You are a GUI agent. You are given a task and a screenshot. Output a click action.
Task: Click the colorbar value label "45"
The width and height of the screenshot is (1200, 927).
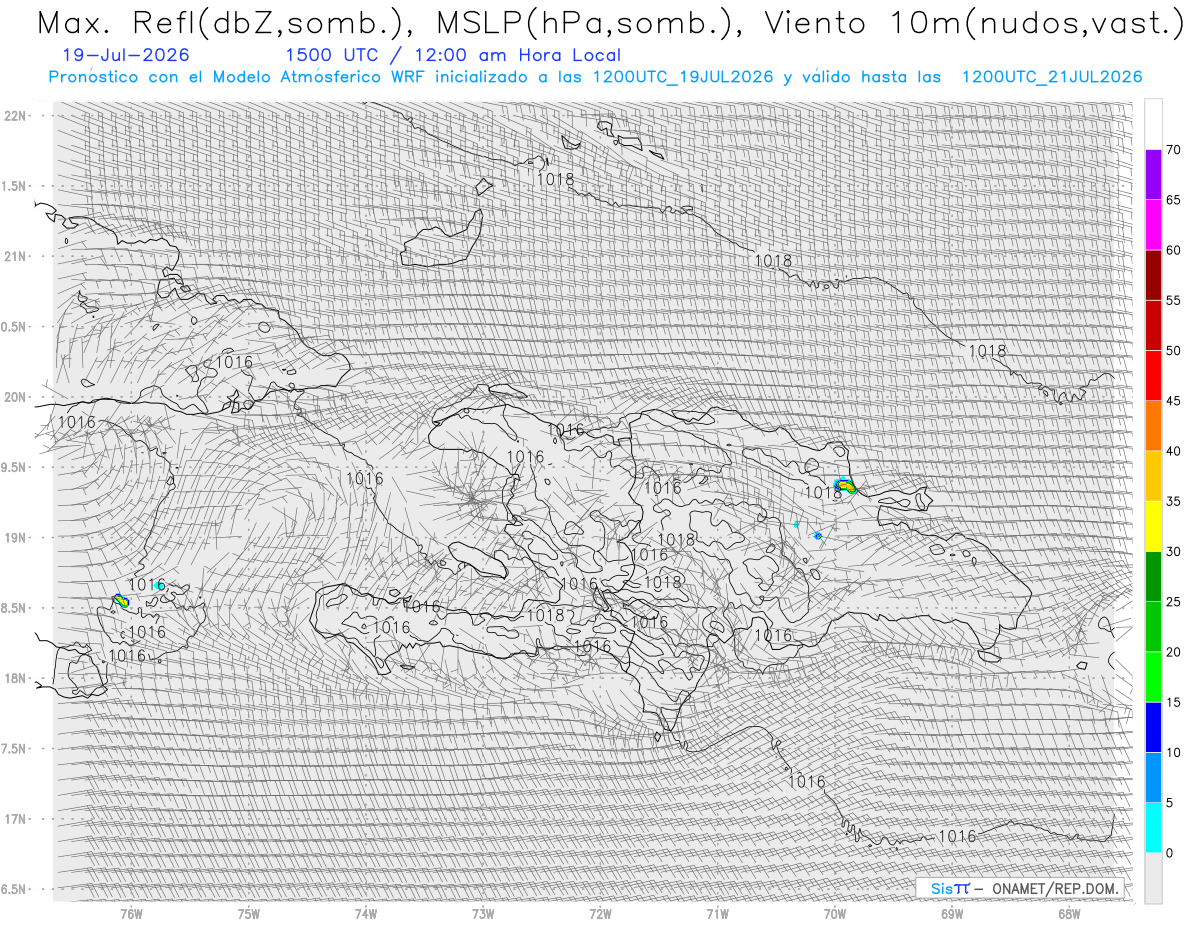tap(1174, 401)
